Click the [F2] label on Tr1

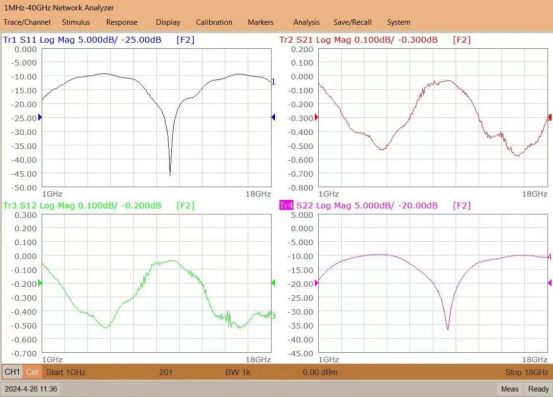[186, 40]
